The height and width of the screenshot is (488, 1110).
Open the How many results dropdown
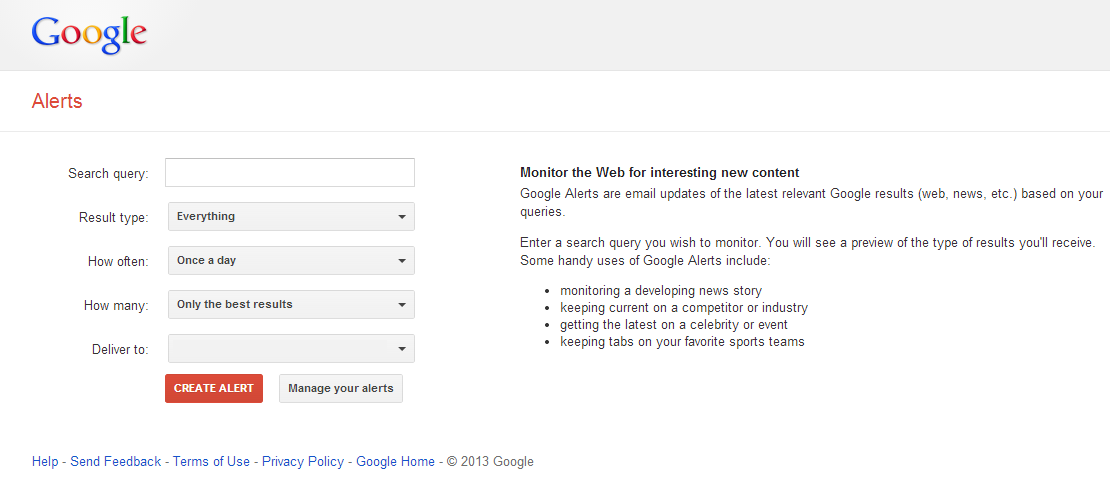click(x=291, y=305)
